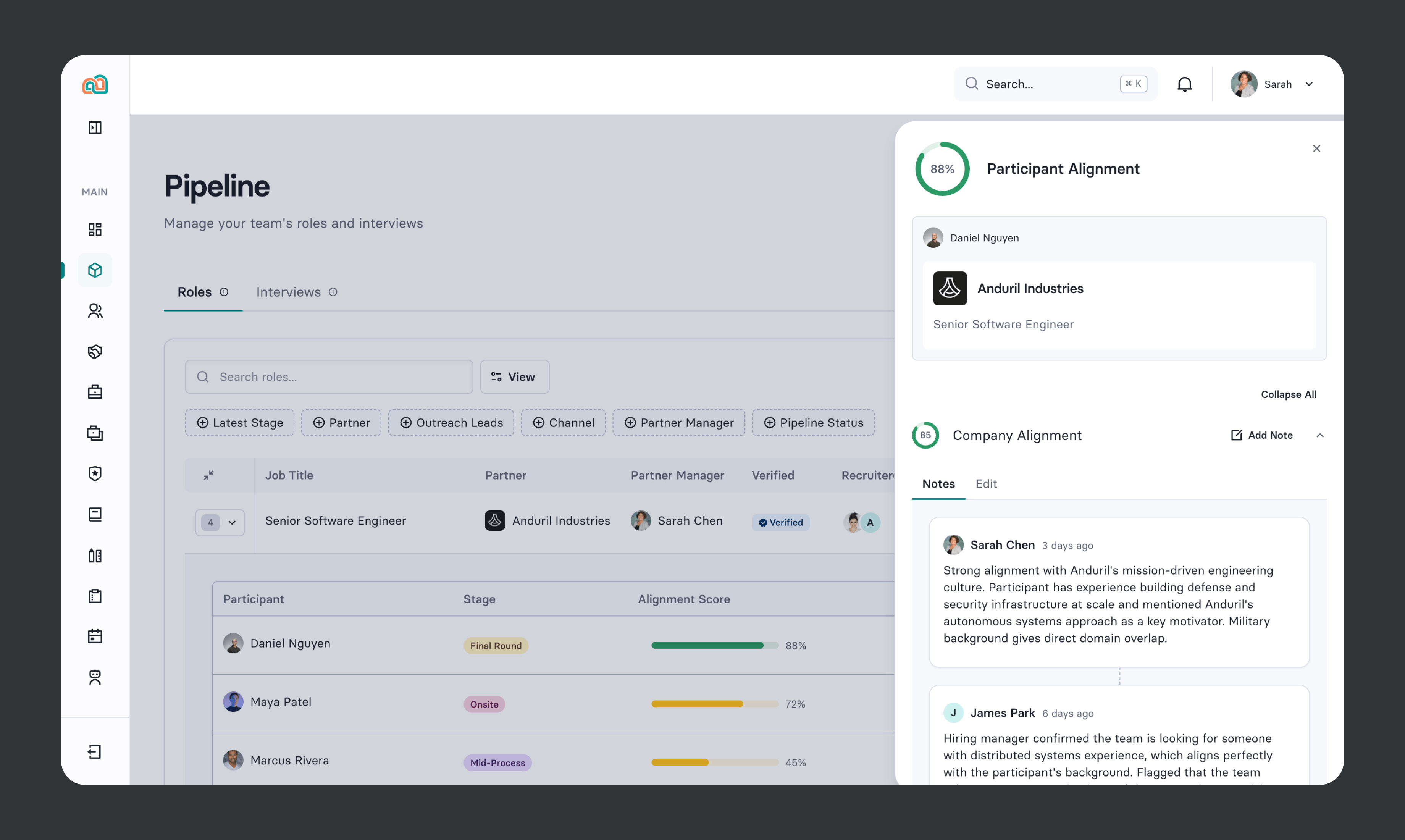Screen dimensions: 1405x840
Task: Select the cube Pipeline icon in sidebar
Action: (x=95, y=270)
